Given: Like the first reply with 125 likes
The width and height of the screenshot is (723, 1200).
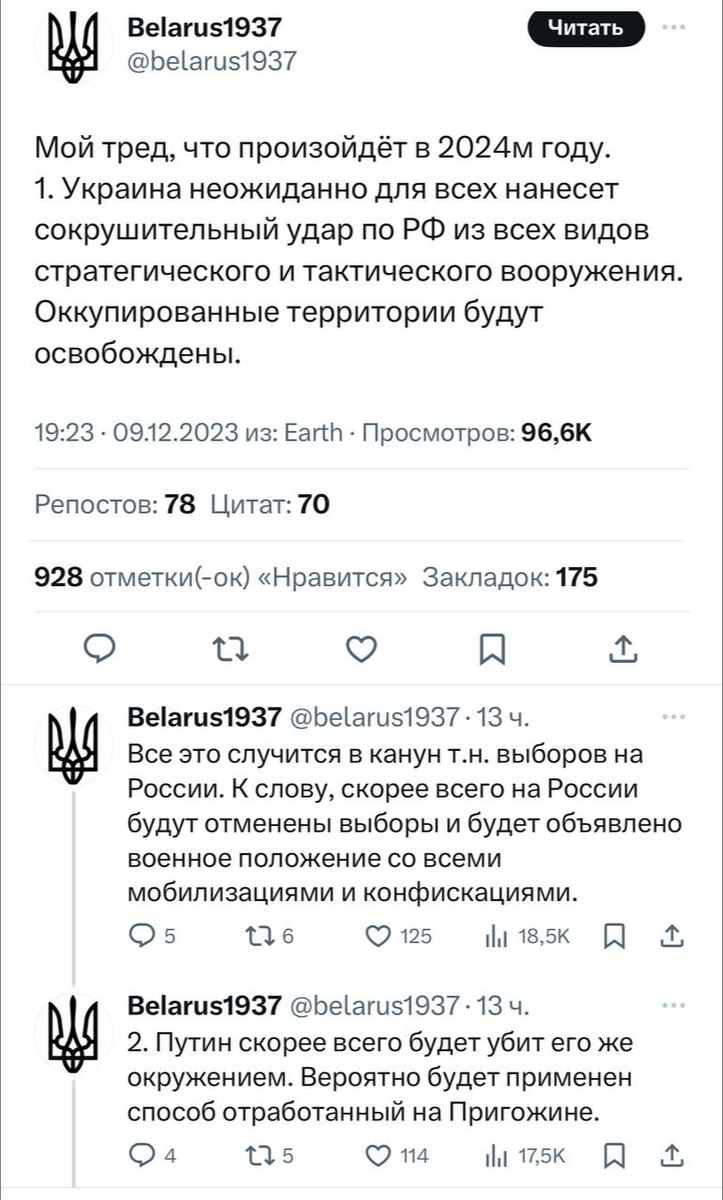Looking at the screenshot, I should tap(378, 936).
